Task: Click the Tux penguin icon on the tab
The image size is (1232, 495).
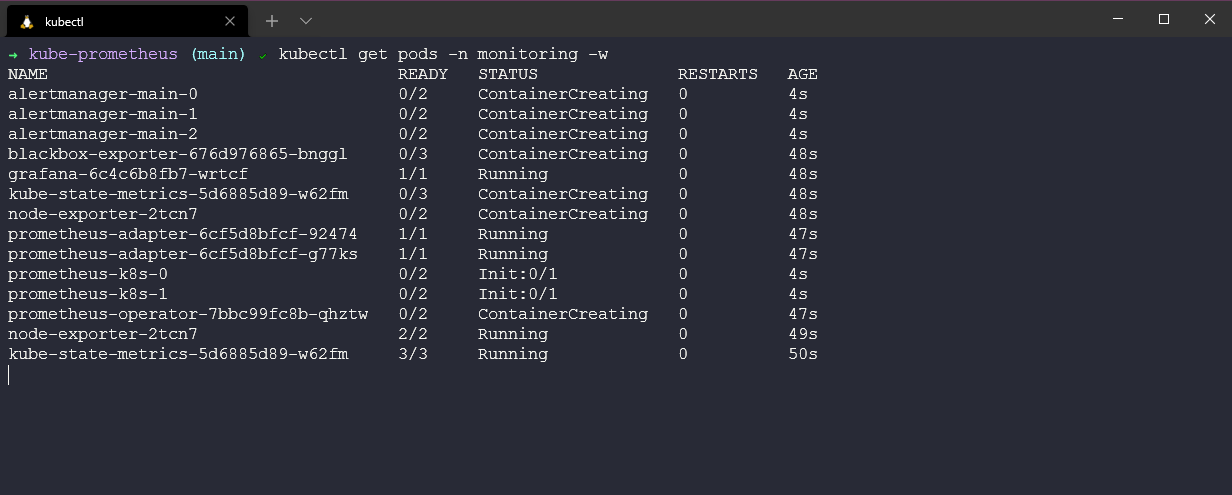Action: 27,21
